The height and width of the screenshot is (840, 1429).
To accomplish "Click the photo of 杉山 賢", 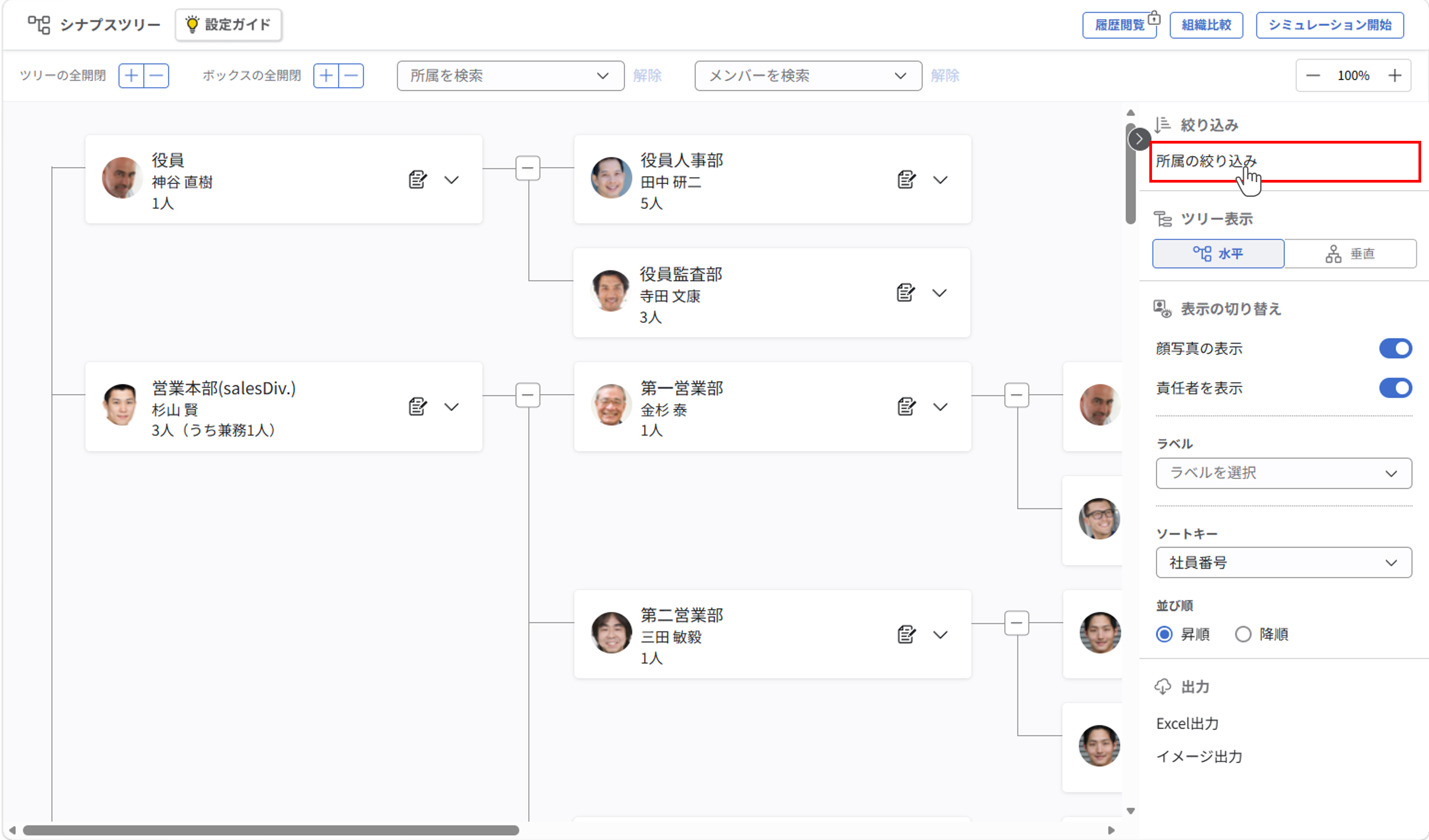I will point(121,405).
